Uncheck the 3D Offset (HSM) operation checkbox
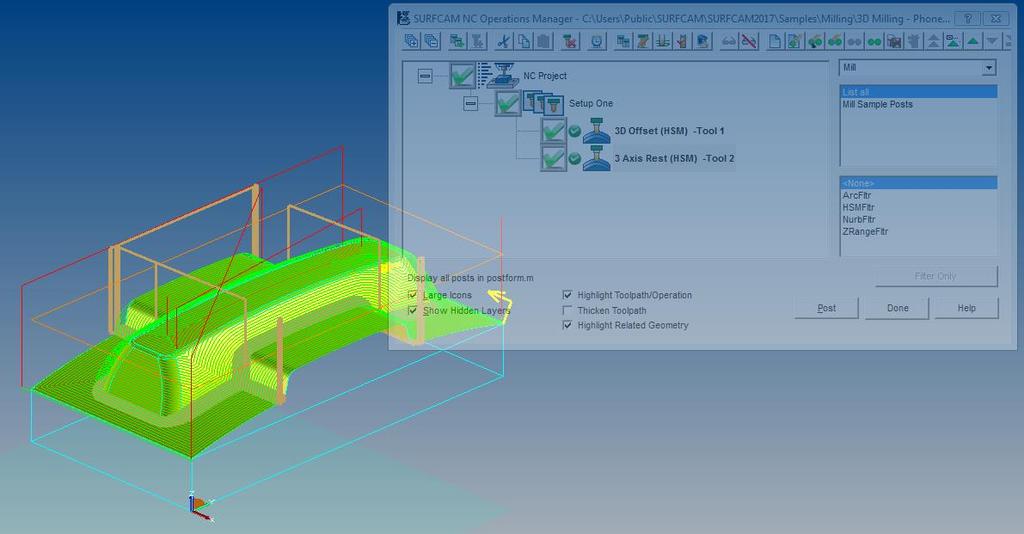This screenshot has width=1024, height=534. click(553, 131)
